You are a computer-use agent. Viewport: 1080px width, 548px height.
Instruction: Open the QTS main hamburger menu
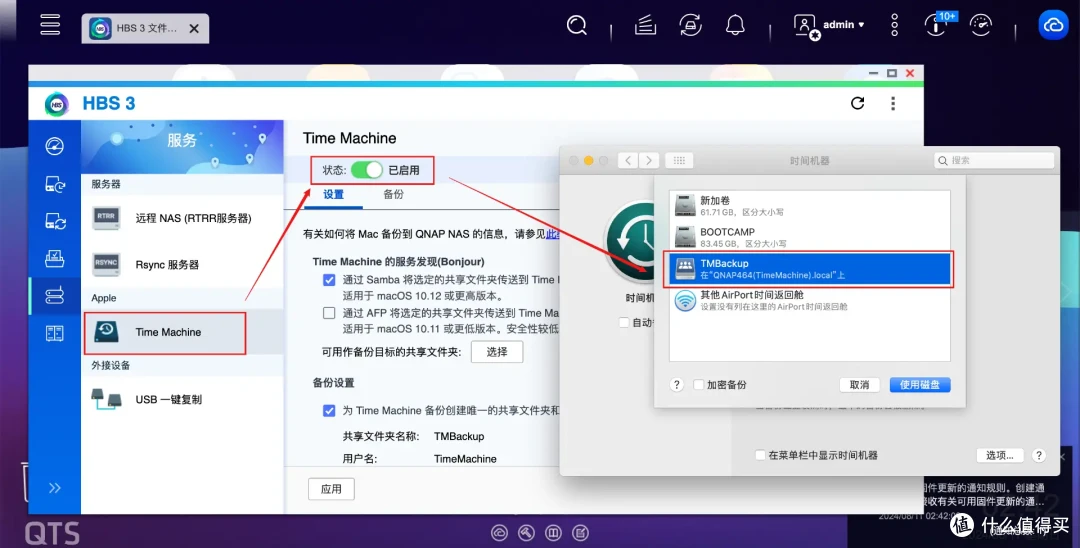(x=50, y=25)
